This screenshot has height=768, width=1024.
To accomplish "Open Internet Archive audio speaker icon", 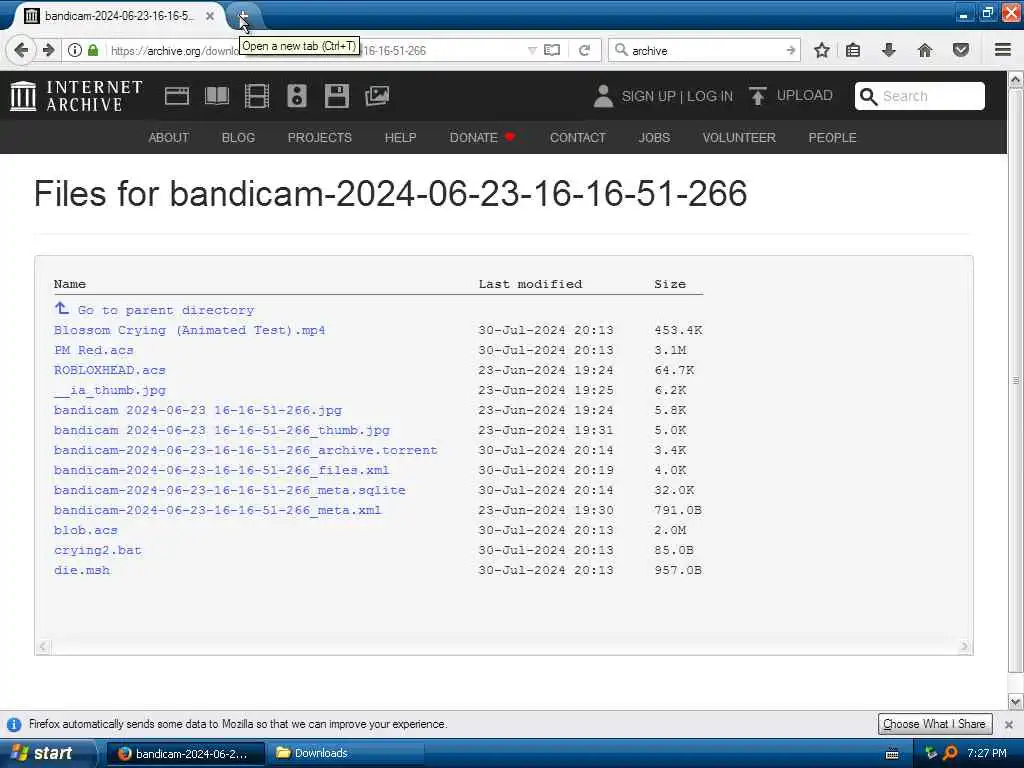I will click(296, 96).
